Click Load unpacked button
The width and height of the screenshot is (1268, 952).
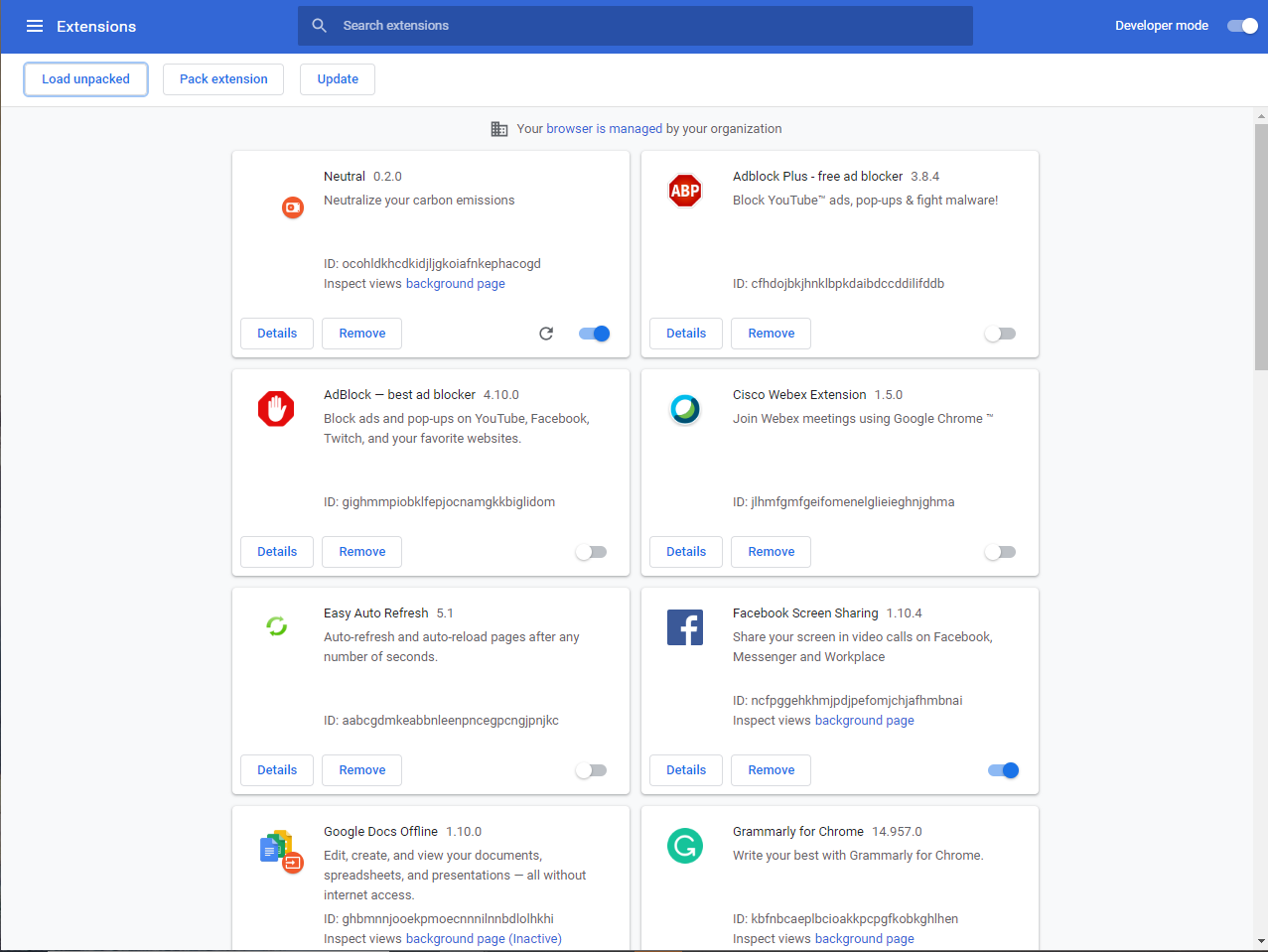click(85, 79)
